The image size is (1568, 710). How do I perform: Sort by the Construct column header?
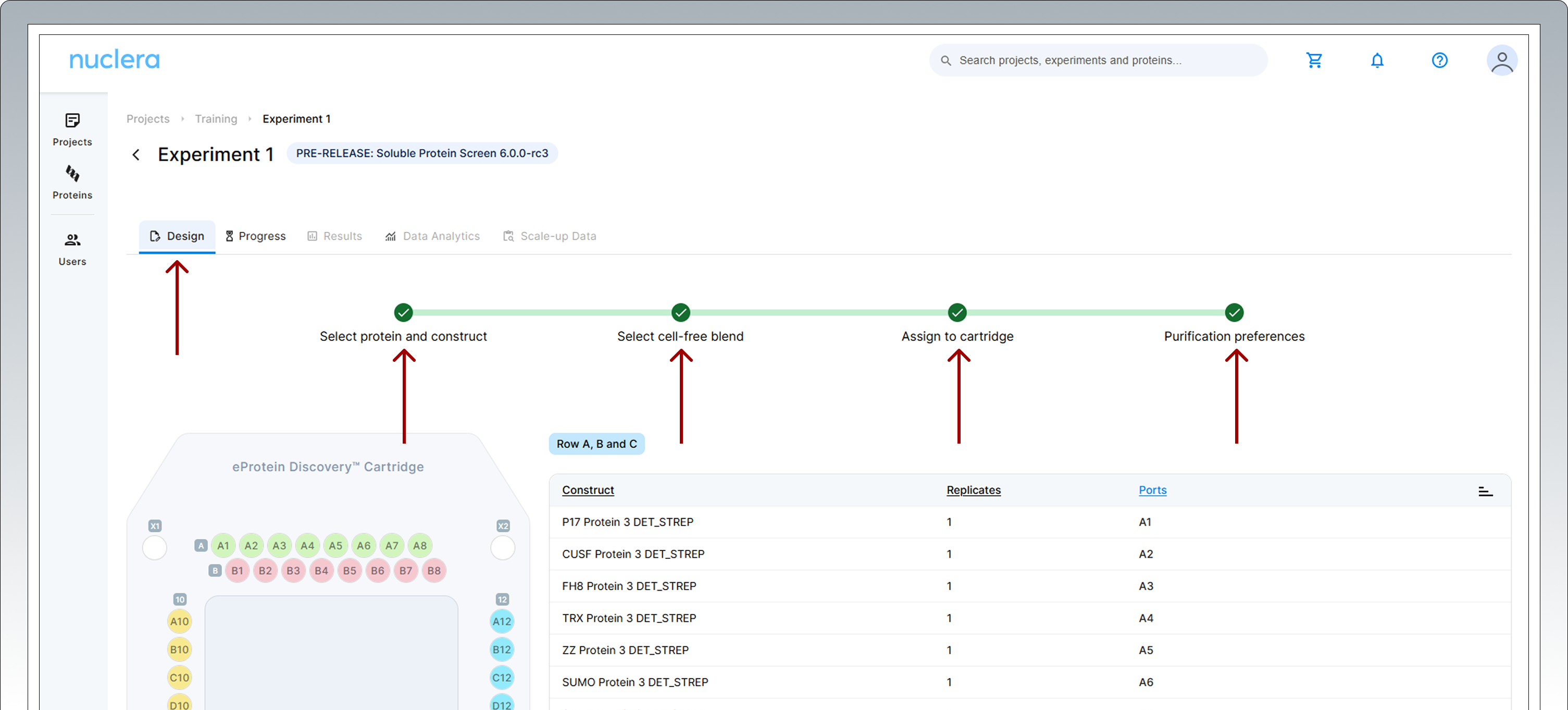pos(588,489)
